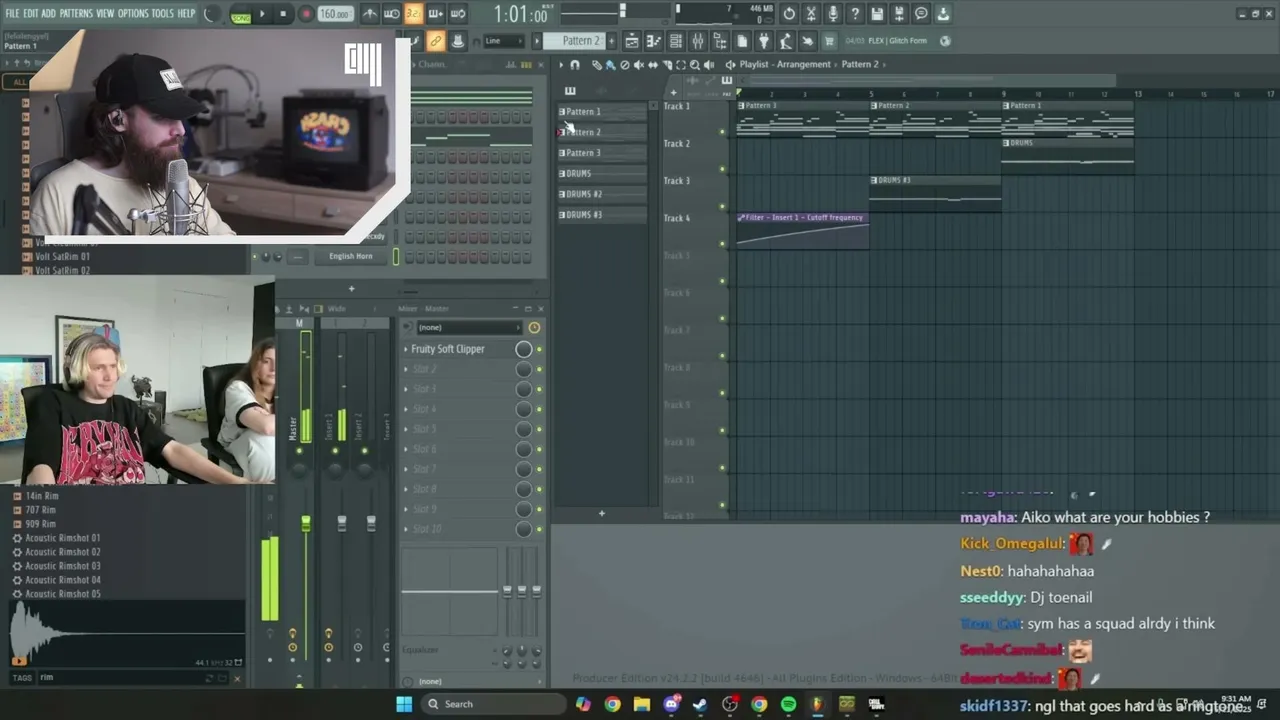Screen dimensions: 1280x720
Task: Click the tempo tapper icon
Action: point(786,41)
